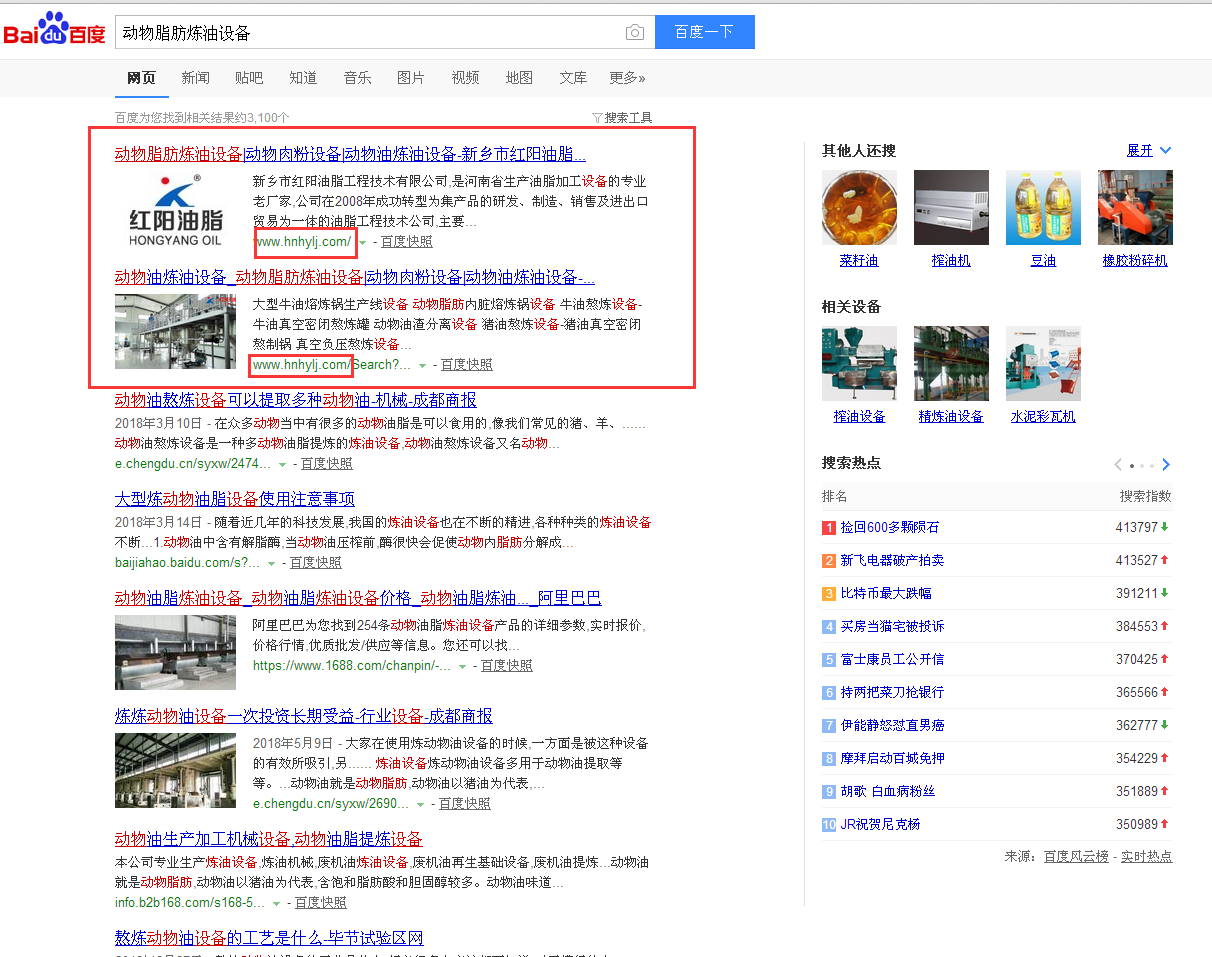Open result 动物脂肪炼油设备-新乡市红阳油脂
The width and height of the screenshot is (1212, 957).
(350, 154)
